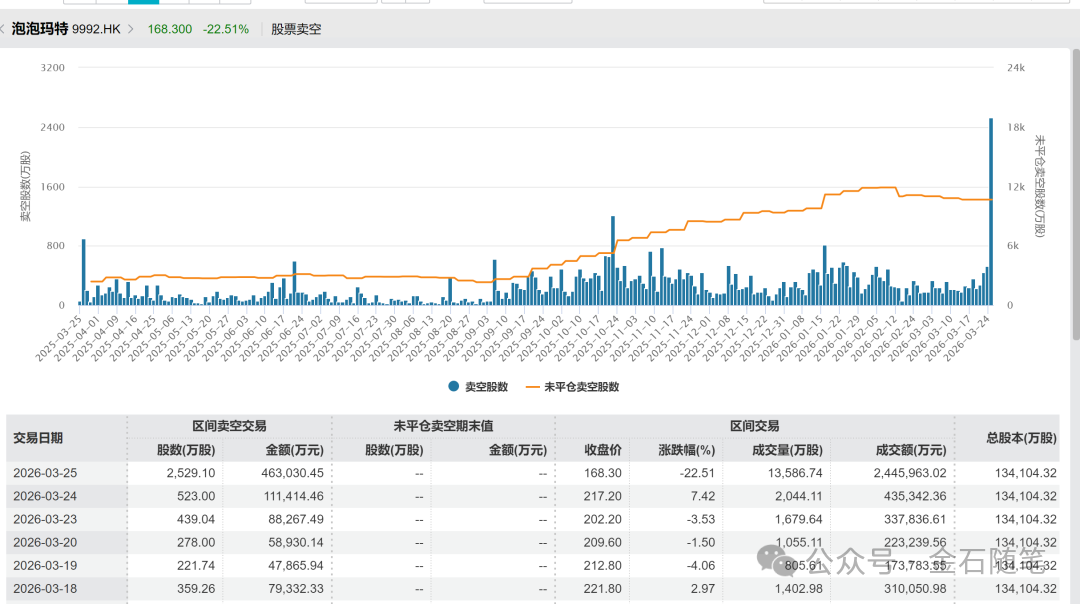Image resolution: width=1080 pixels, height=604 pixels.
Task: Toggle the 未平仓卖空股数 legend series
Action: pos(573,387)
